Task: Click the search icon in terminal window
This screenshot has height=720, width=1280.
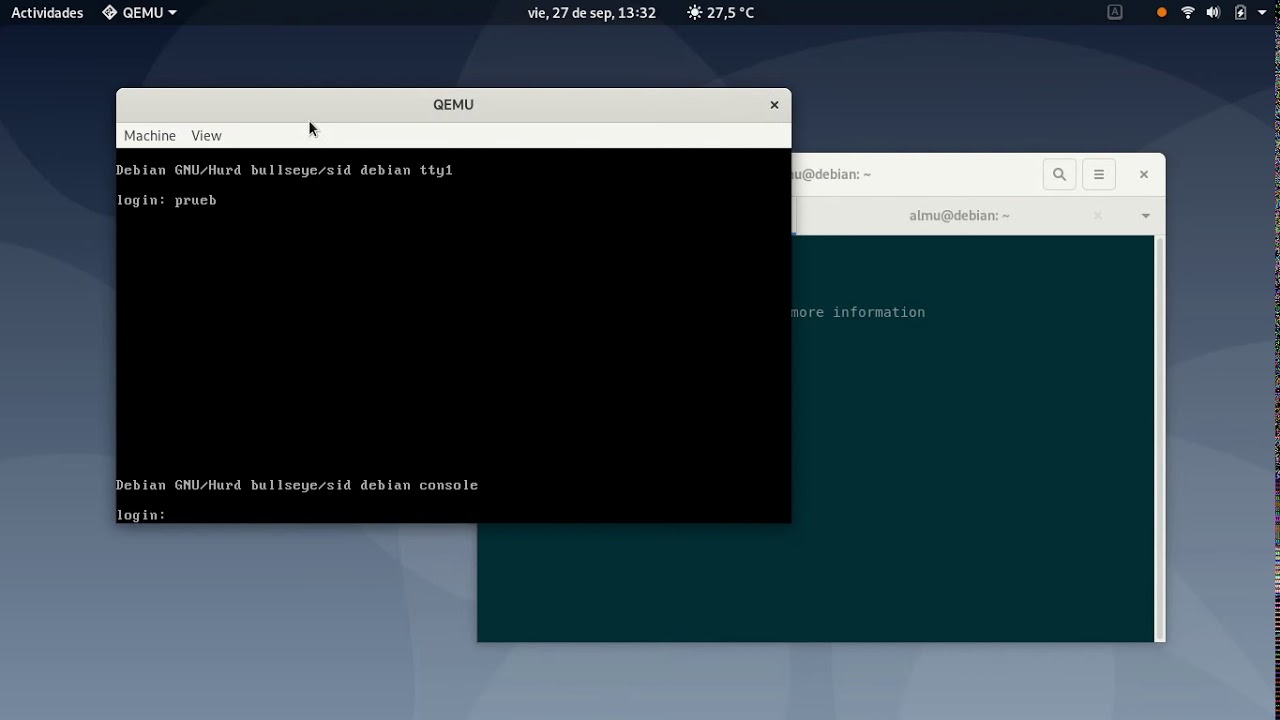Action: [x=1059, y=174]
